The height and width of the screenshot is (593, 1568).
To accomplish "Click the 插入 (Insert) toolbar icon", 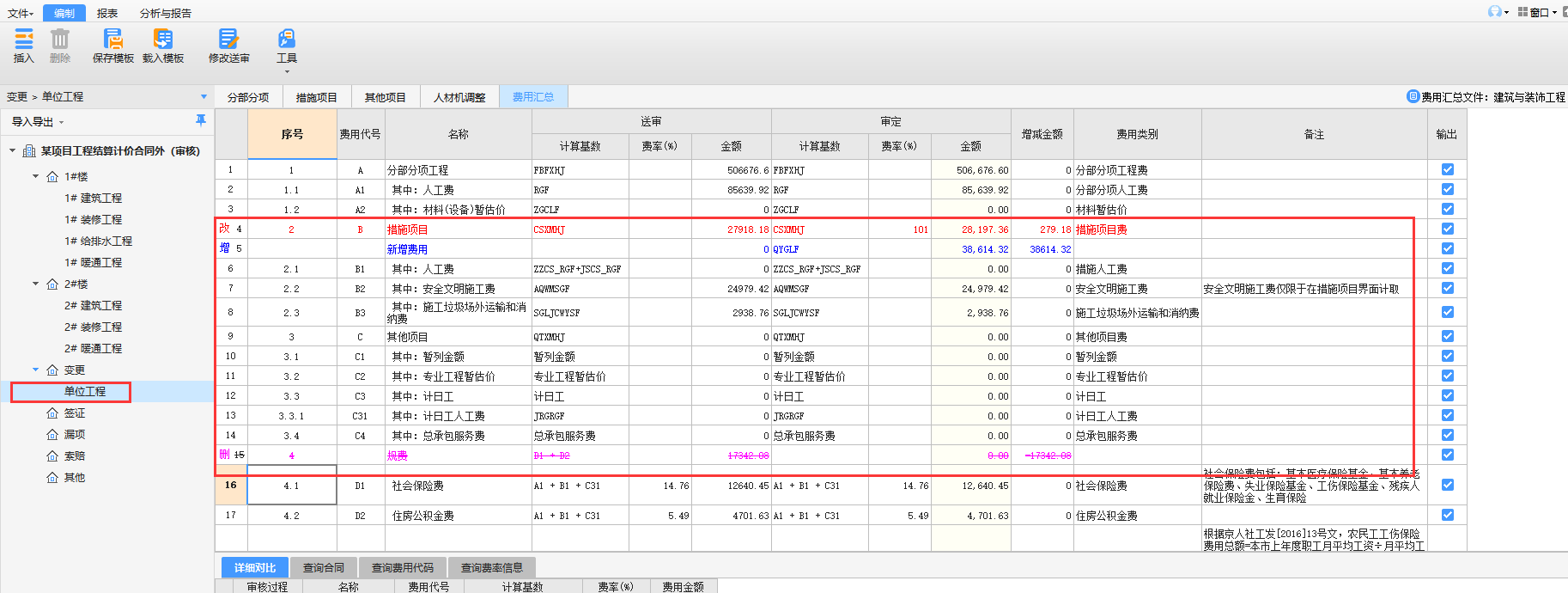I will (24, 39).
